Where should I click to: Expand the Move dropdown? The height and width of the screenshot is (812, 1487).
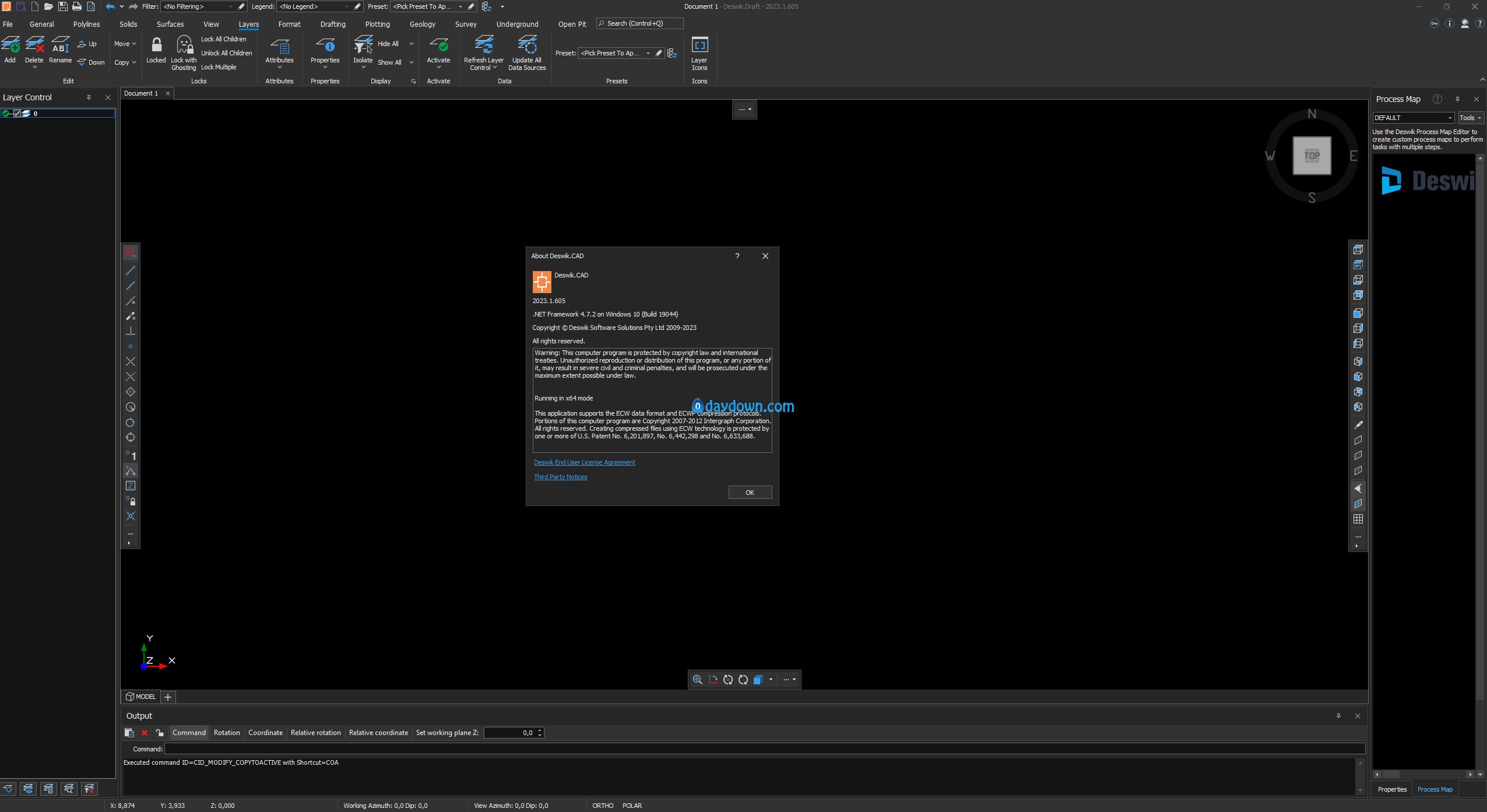125,44
